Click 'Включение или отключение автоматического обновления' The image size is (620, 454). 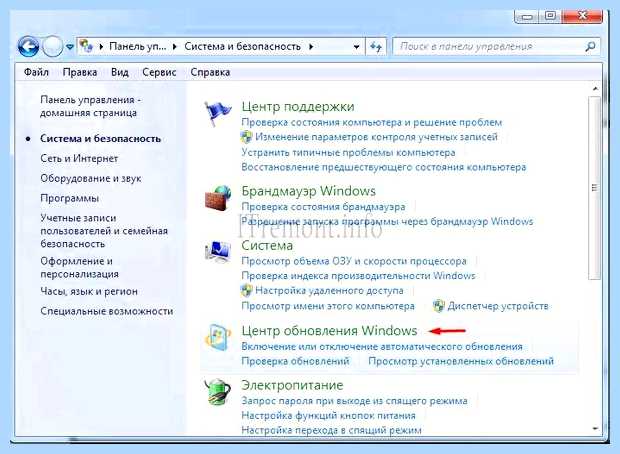coord(382,347)
